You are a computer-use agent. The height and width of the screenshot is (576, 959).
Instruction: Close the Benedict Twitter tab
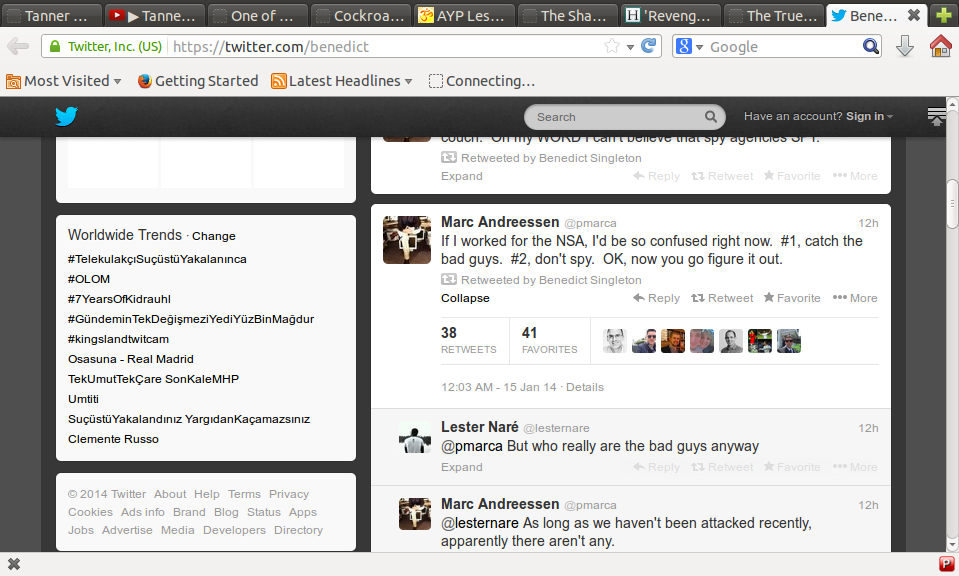914,15
